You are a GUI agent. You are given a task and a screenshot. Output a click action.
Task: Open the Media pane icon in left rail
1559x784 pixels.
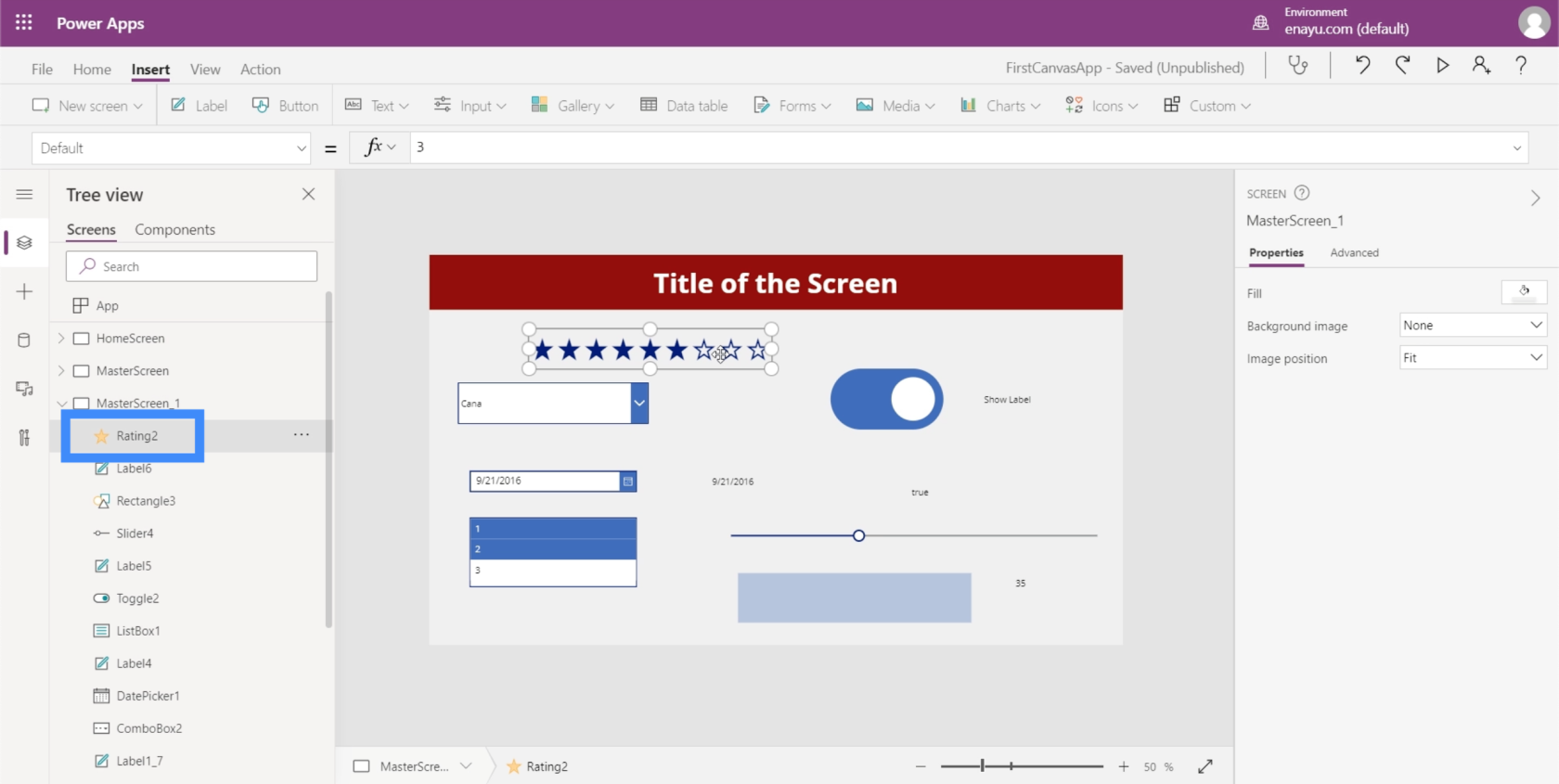tap(25, 389)
